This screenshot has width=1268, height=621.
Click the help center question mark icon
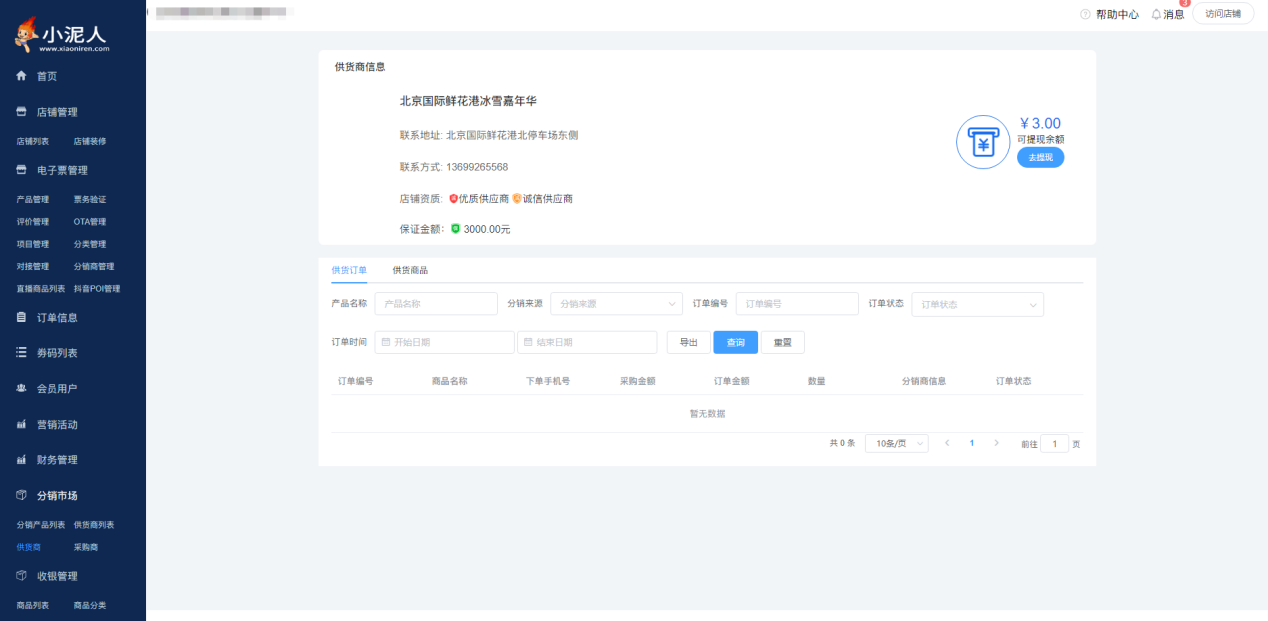[1085, 14]
